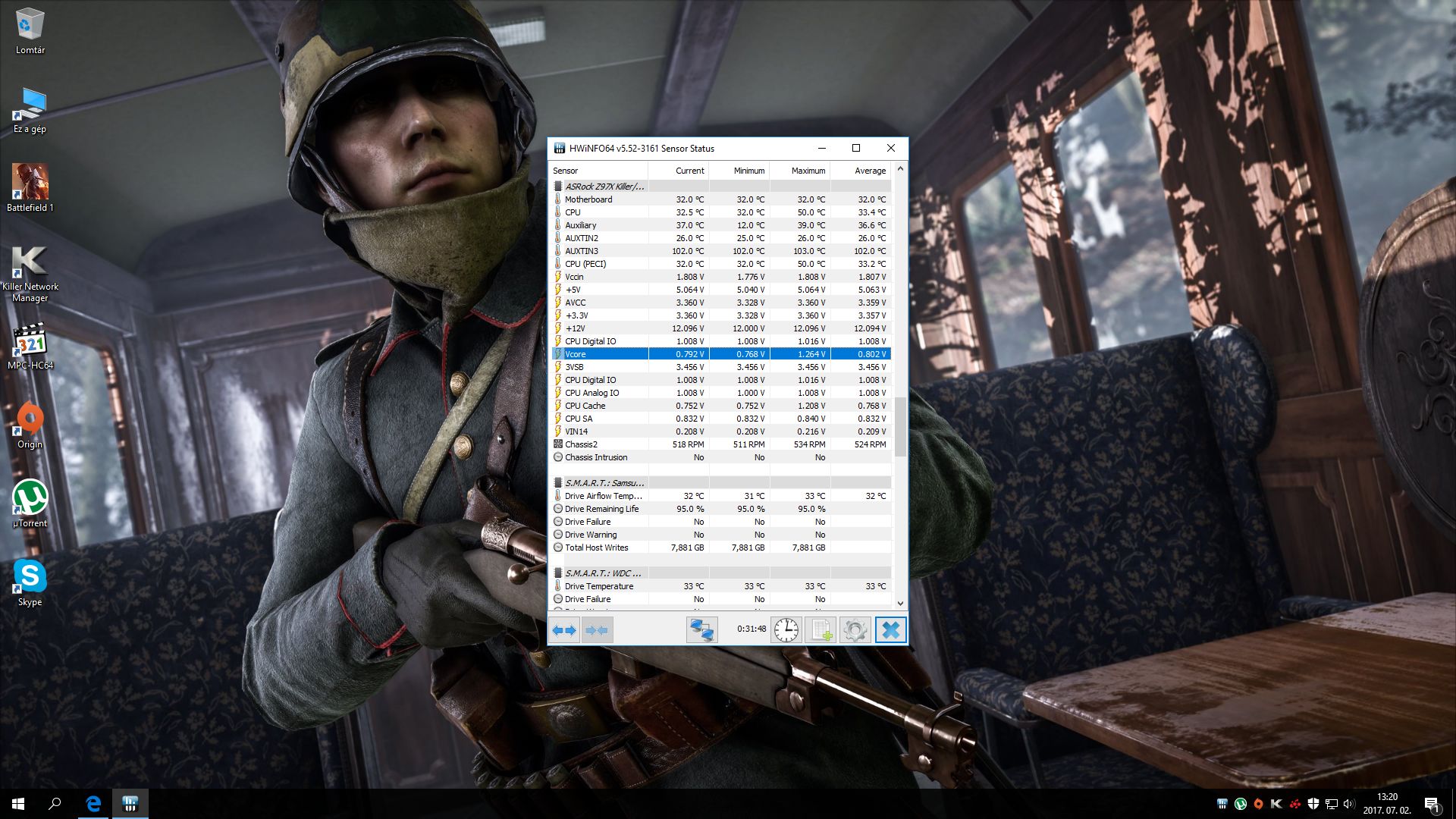Viewport: 1456px width, 819px height.
Task: Select the VIN14 voltage row
Action: coord(720,431)
